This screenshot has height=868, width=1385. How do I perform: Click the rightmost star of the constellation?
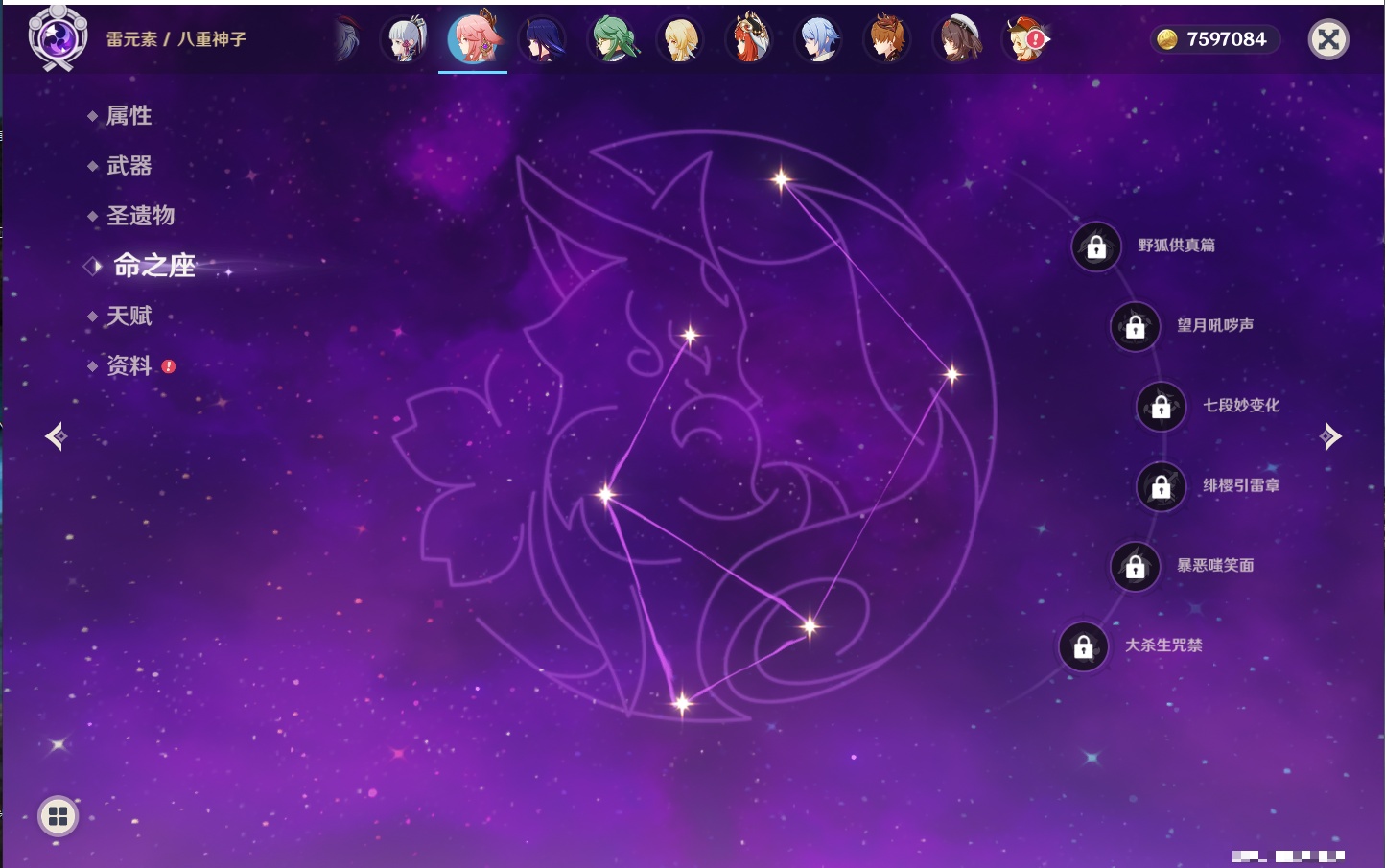coord(952,374)
